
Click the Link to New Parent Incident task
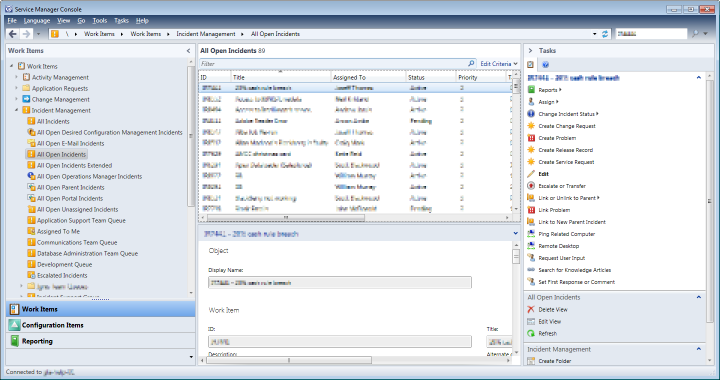572,222
